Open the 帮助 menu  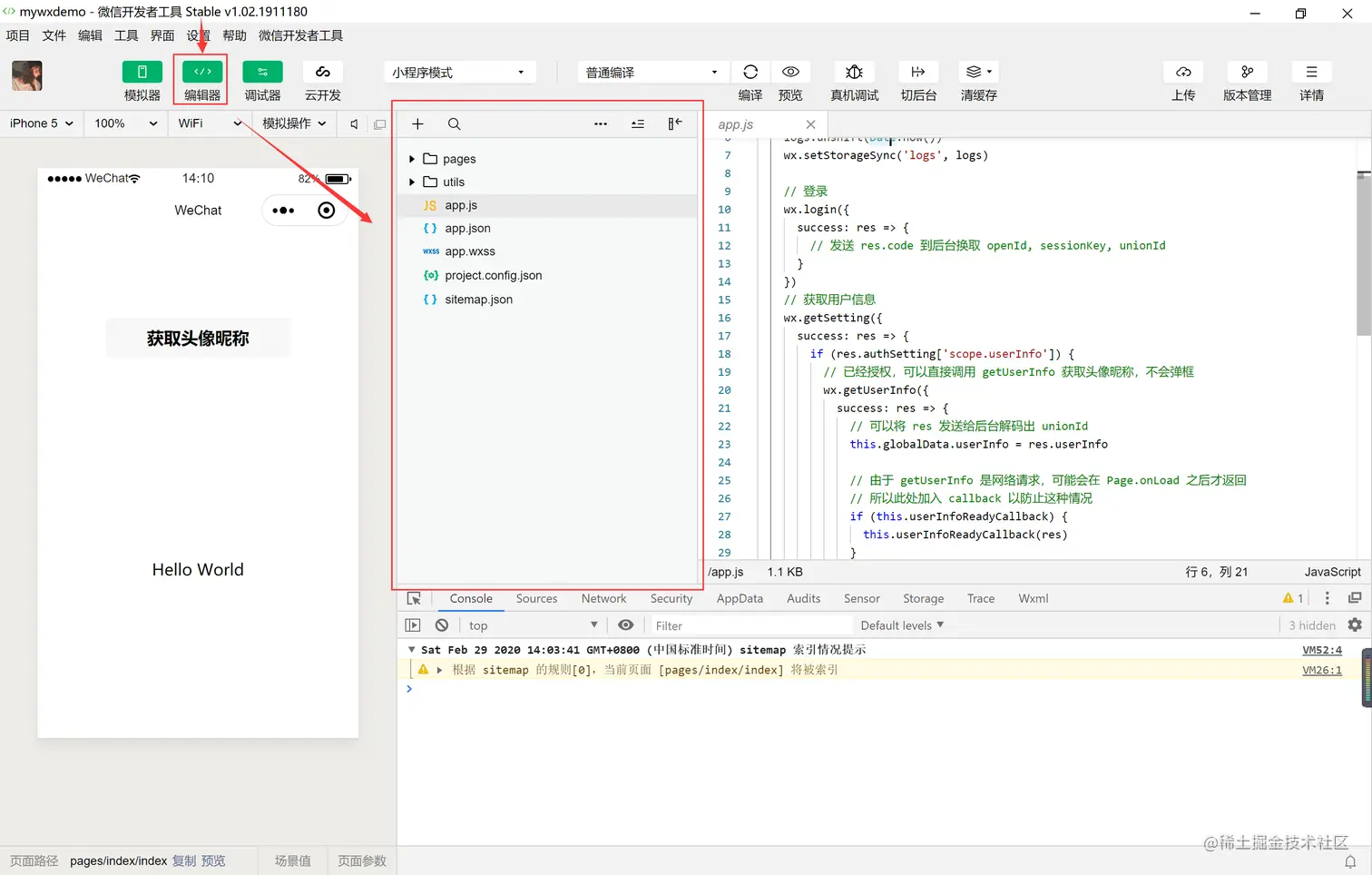(234, 35)
